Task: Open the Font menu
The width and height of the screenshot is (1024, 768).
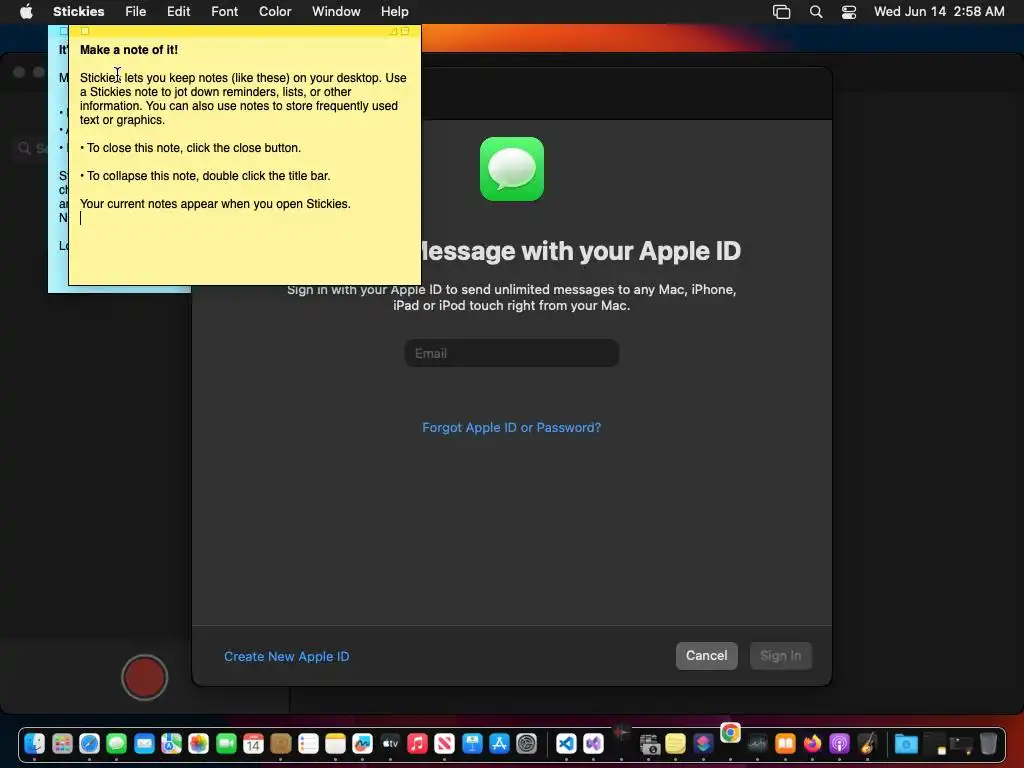Action: (x=225, y=12)
